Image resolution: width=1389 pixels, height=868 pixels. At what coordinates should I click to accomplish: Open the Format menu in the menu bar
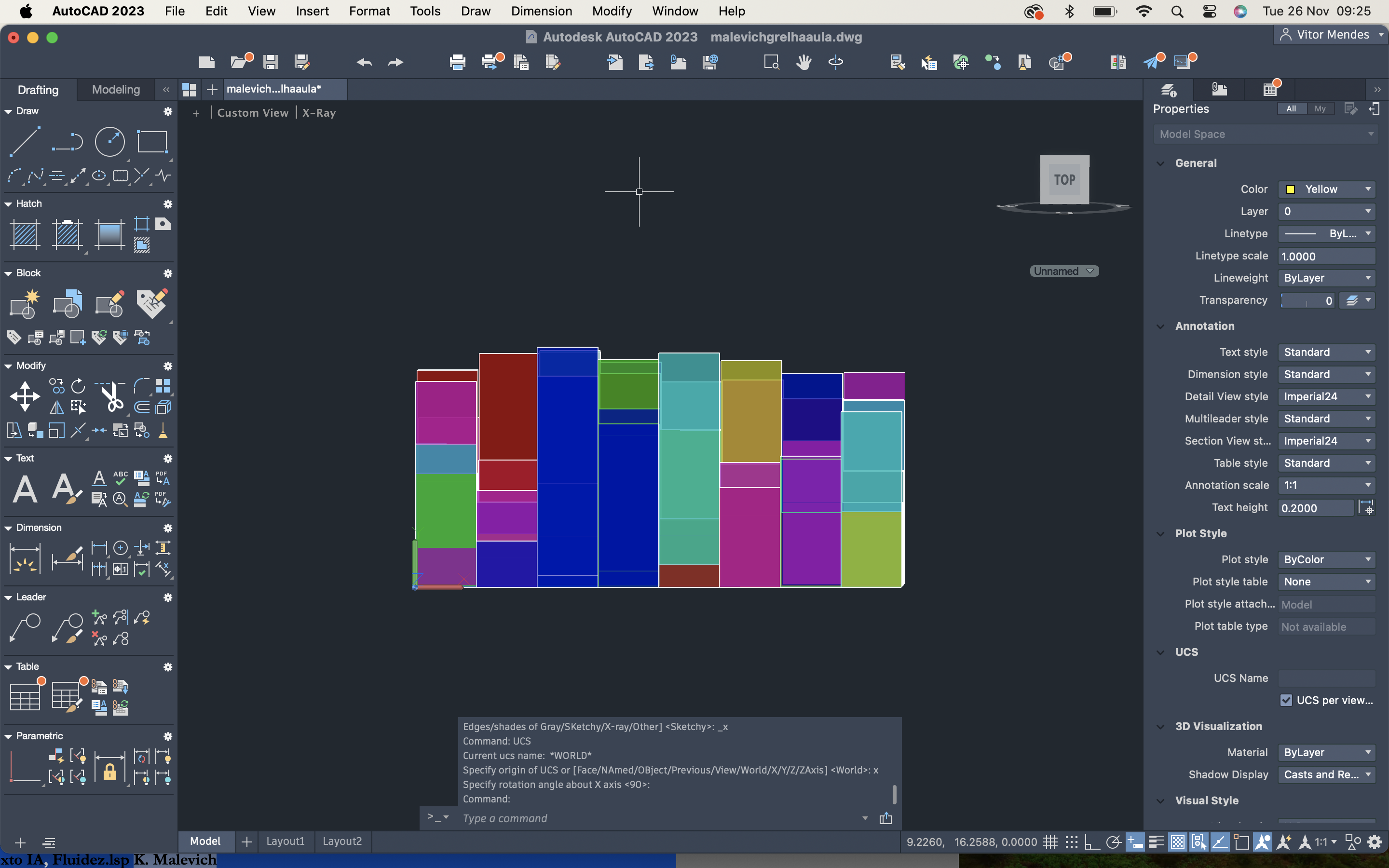369,11
